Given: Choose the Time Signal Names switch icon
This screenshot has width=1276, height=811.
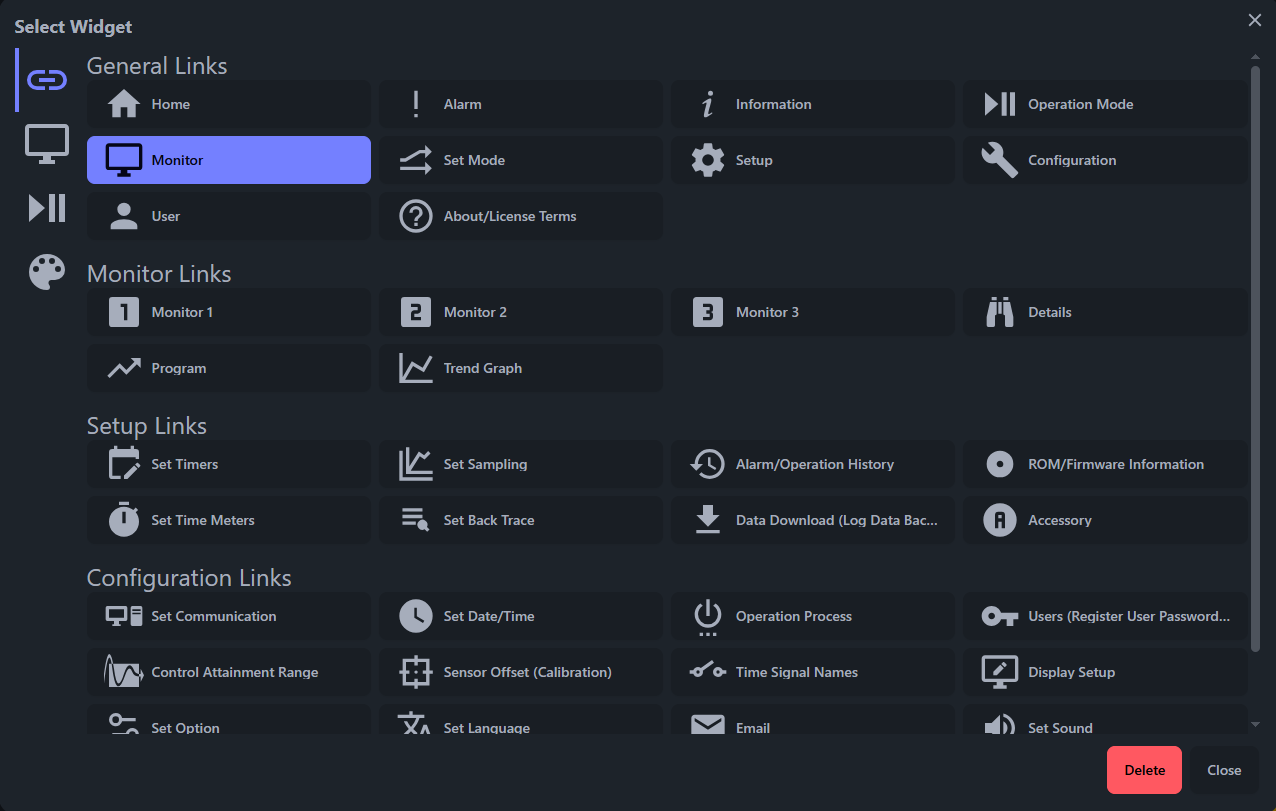Looking at the screenshot, I should pos(708,671).
